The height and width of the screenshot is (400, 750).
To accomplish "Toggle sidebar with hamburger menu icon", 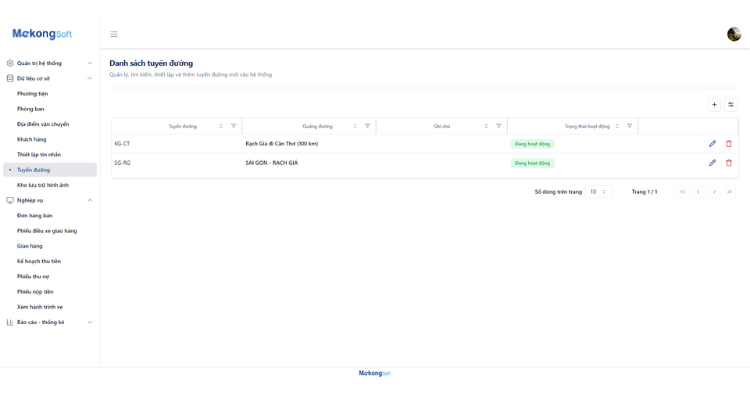I will (x=114, y=34).
